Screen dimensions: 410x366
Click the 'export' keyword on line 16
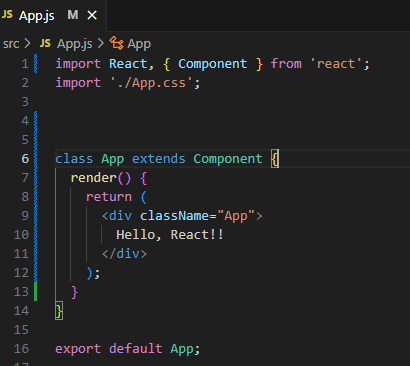click(78, 349)
